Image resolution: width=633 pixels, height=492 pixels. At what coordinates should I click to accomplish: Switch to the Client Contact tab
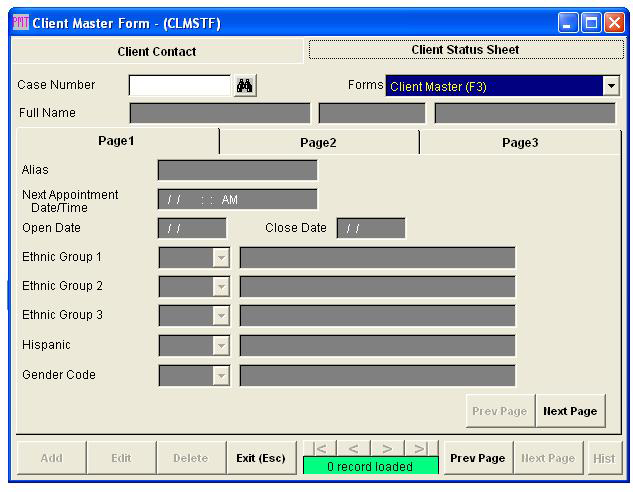pos(157,51)
